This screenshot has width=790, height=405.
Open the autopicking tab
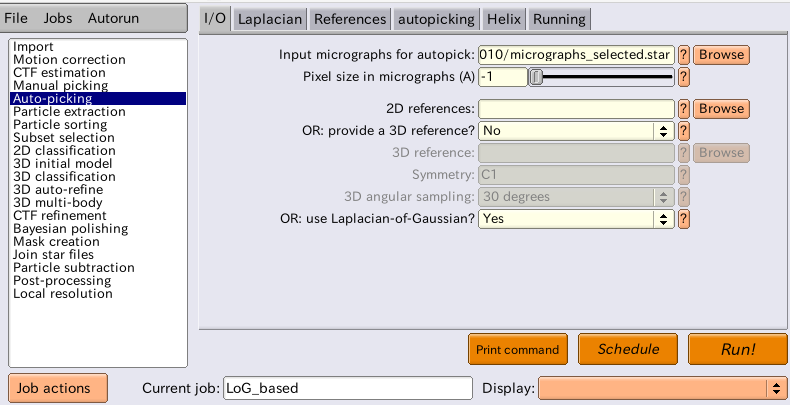pos(436,20)
